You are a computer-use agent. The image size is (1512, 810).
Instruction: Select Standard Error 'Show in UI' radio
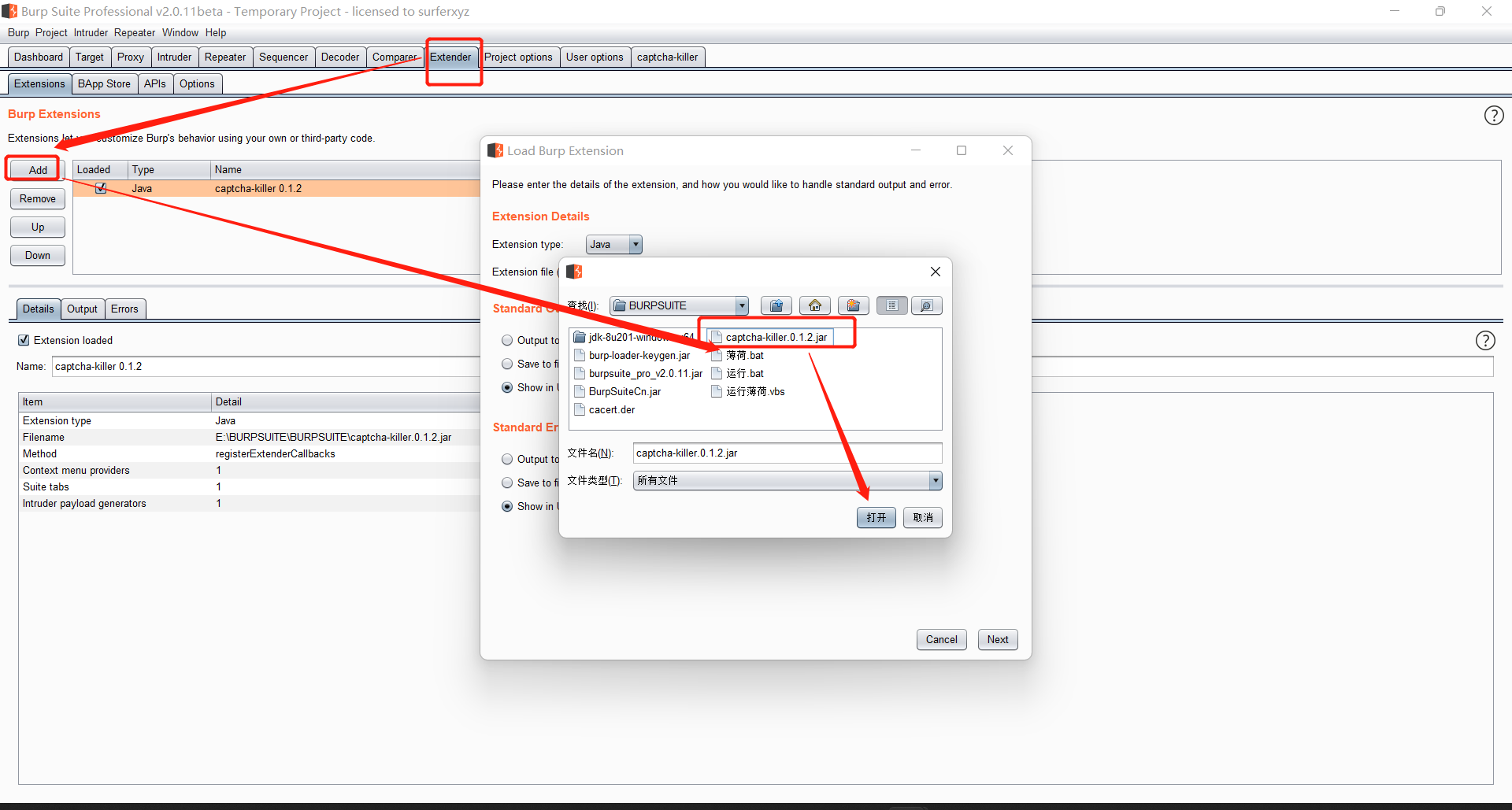pos(507,506)
